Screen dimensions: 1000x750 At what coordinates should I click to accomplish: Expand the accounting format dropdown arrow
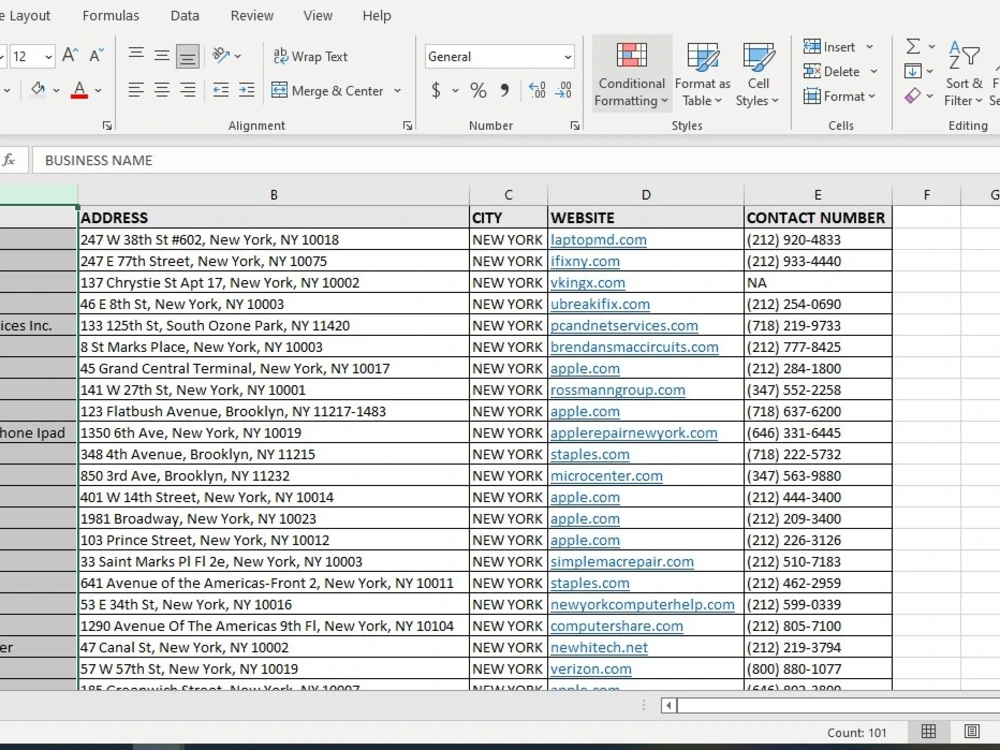[455, 91]
